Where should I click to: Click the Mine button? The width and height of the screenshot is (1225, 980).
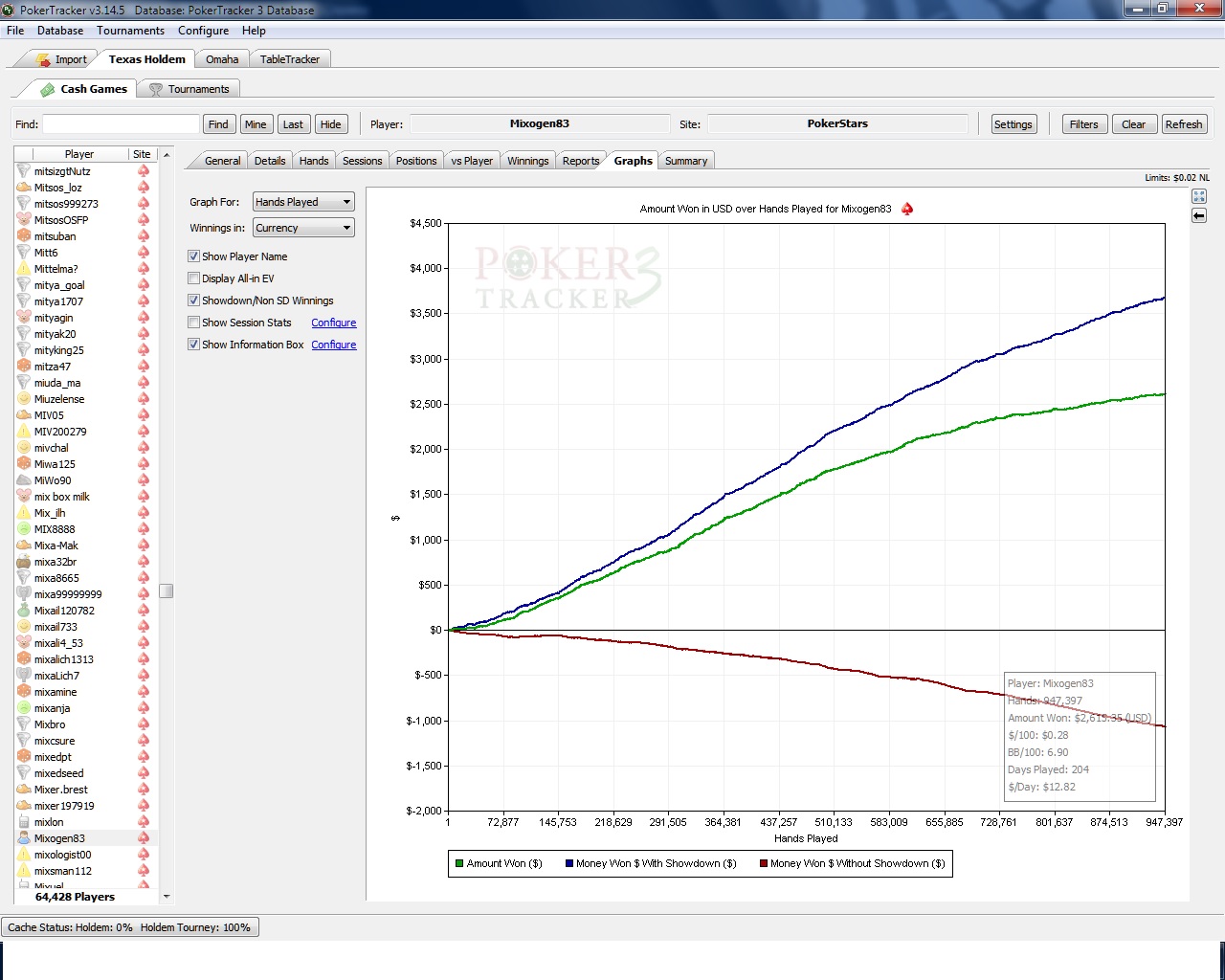coord(256,124)
